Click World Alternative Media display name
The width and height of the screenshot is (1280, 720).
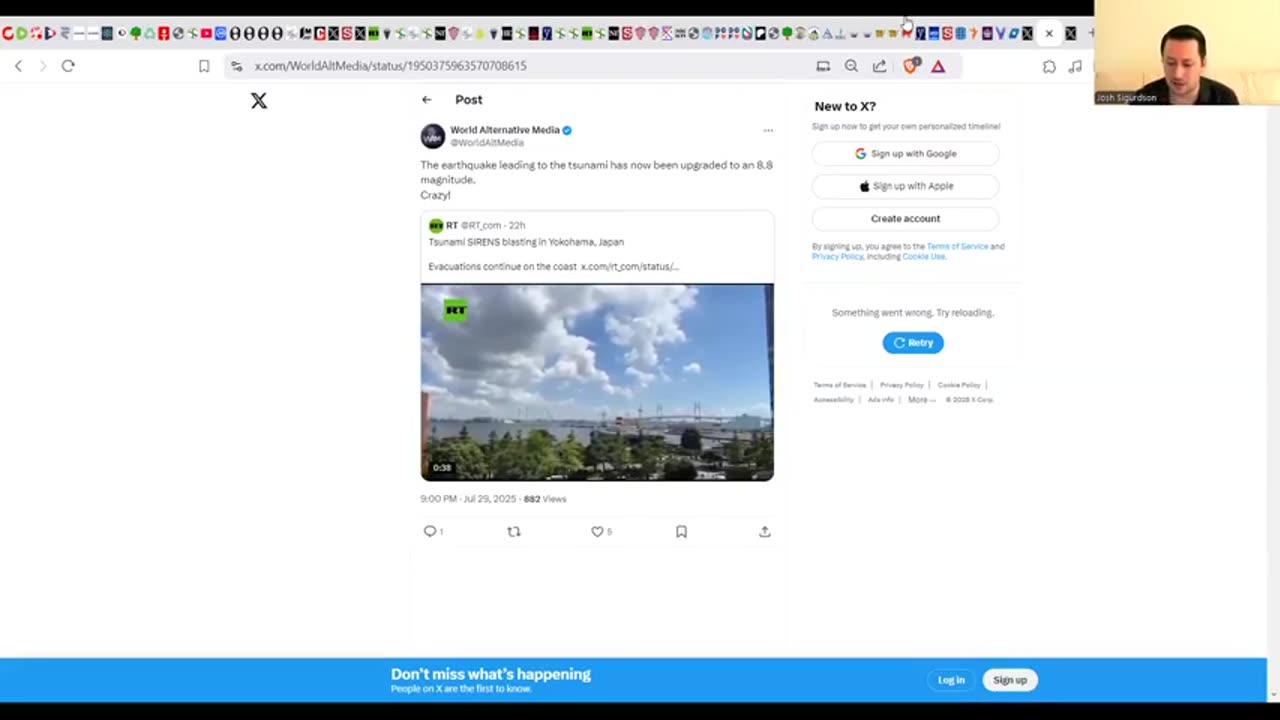pos(504,130)
